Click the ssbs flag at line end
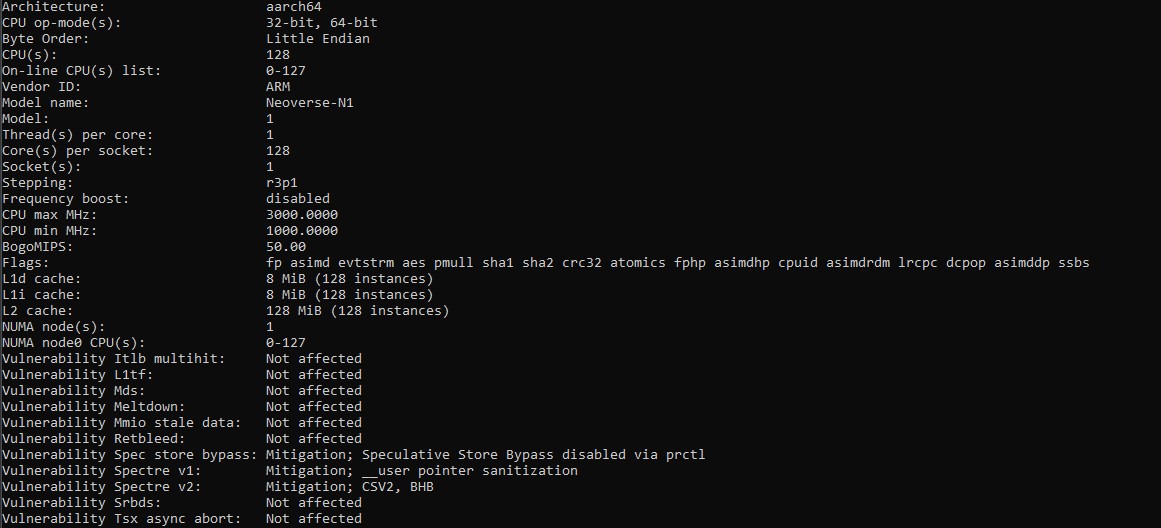The height and width of the screenshot is (528, 1161). tap(1074, 262)
